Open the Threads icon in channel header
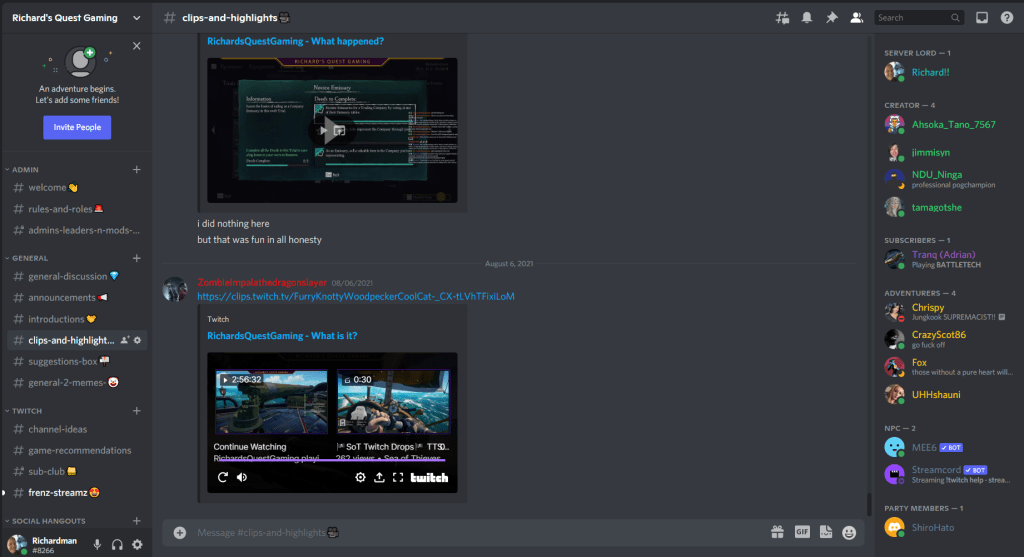This screenshot has height=557, width=1024. pyautogui.click(x=782, y=17)
